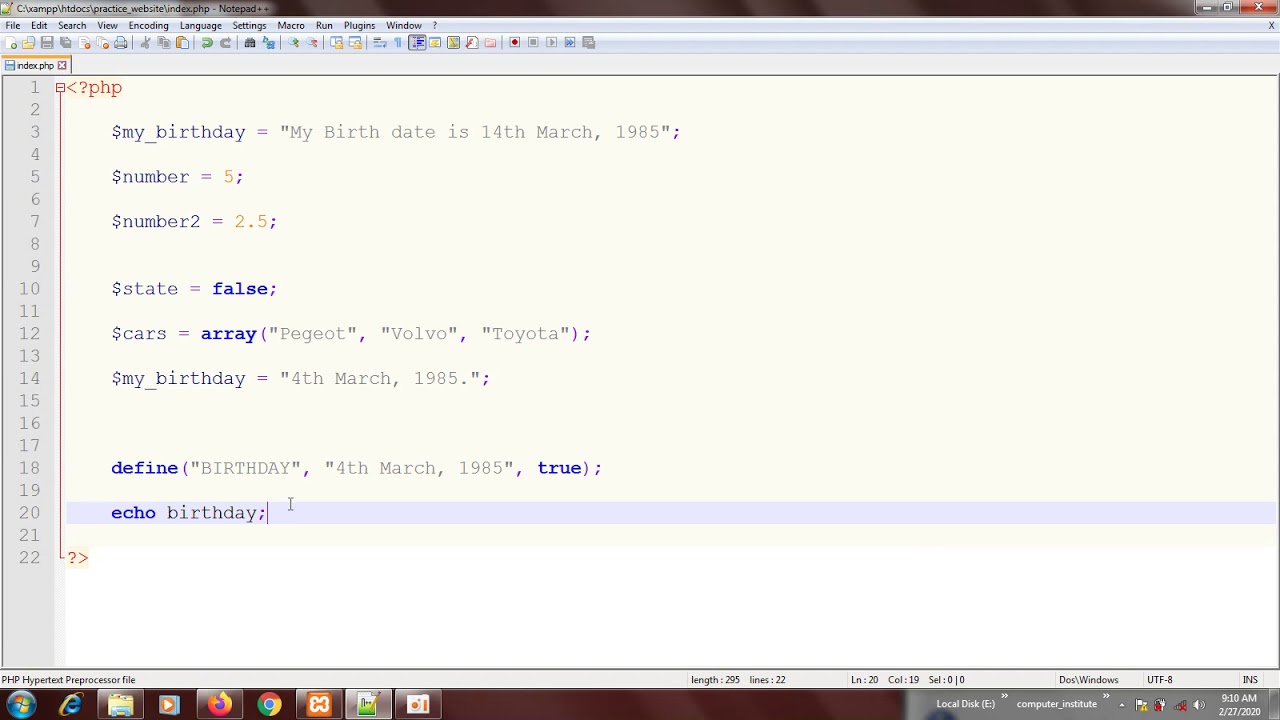This screenshot has width=1280, height=720.
Task: Click the Close All toolbar icon
Action: point(103,42)
